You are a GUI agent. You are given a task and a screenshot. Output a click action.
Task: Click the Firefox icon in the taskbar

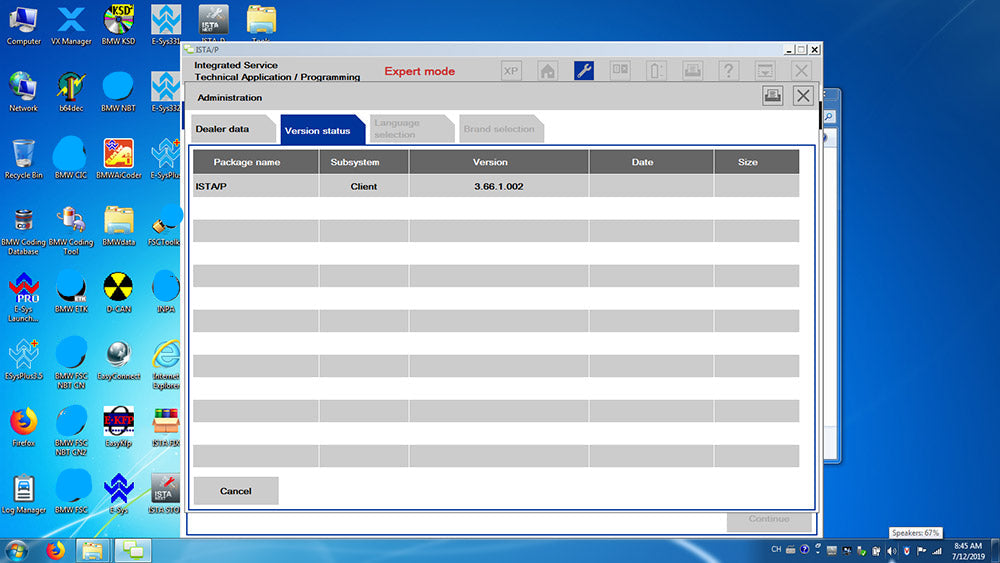click(54, 550)
